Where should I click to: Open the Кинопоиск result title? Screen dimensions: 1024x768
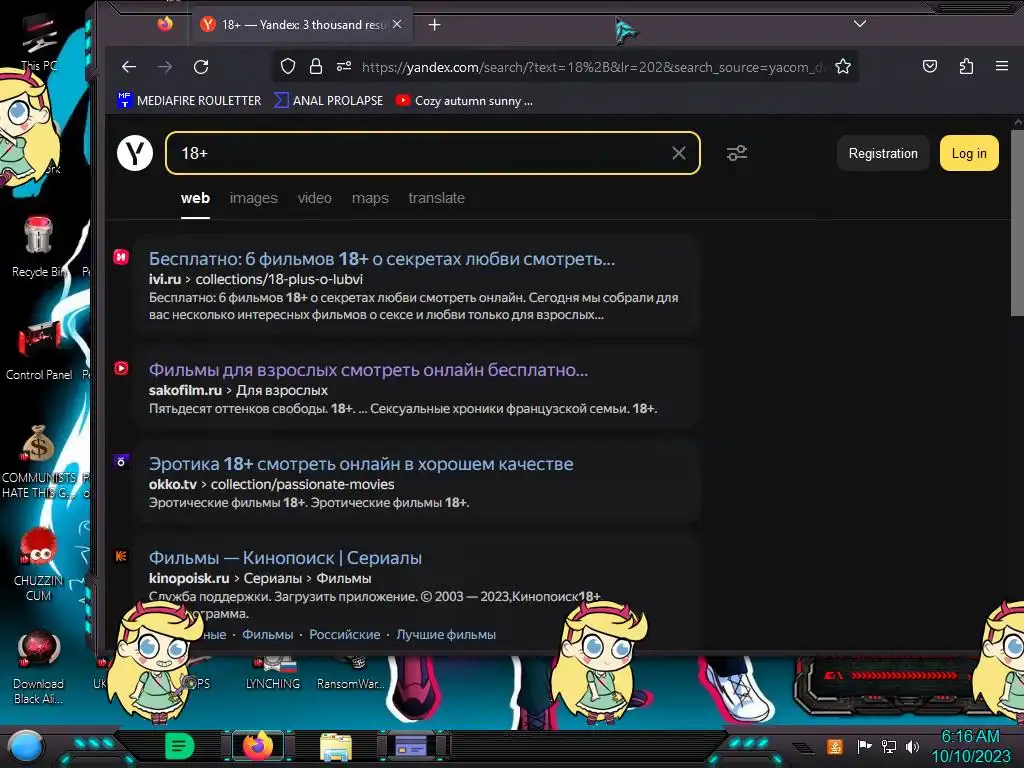tap(285, 558)
